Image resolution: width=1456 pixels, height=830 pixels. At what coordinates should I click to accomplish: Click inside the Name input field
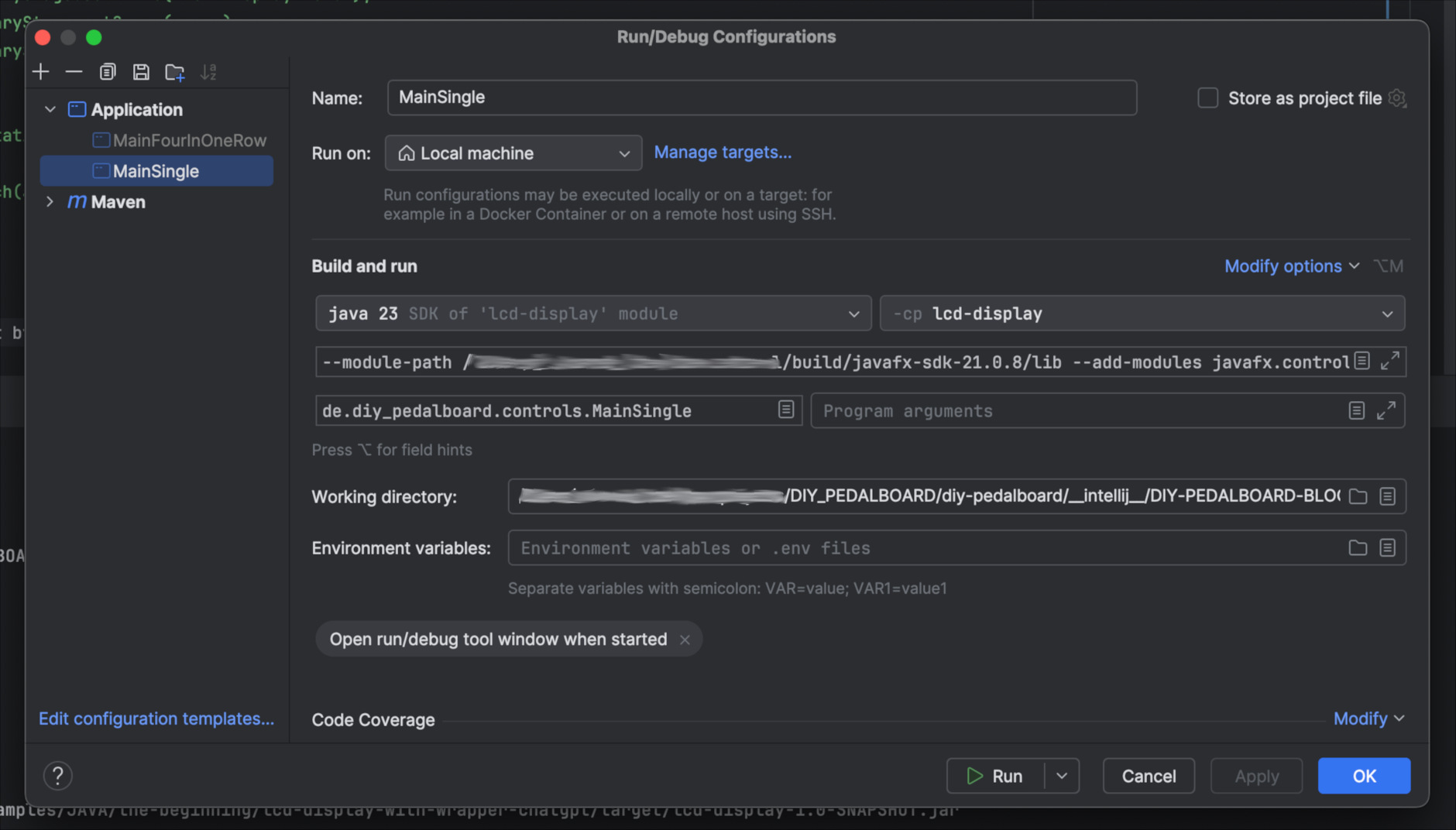pyautogui.click(x=761, y=98)
